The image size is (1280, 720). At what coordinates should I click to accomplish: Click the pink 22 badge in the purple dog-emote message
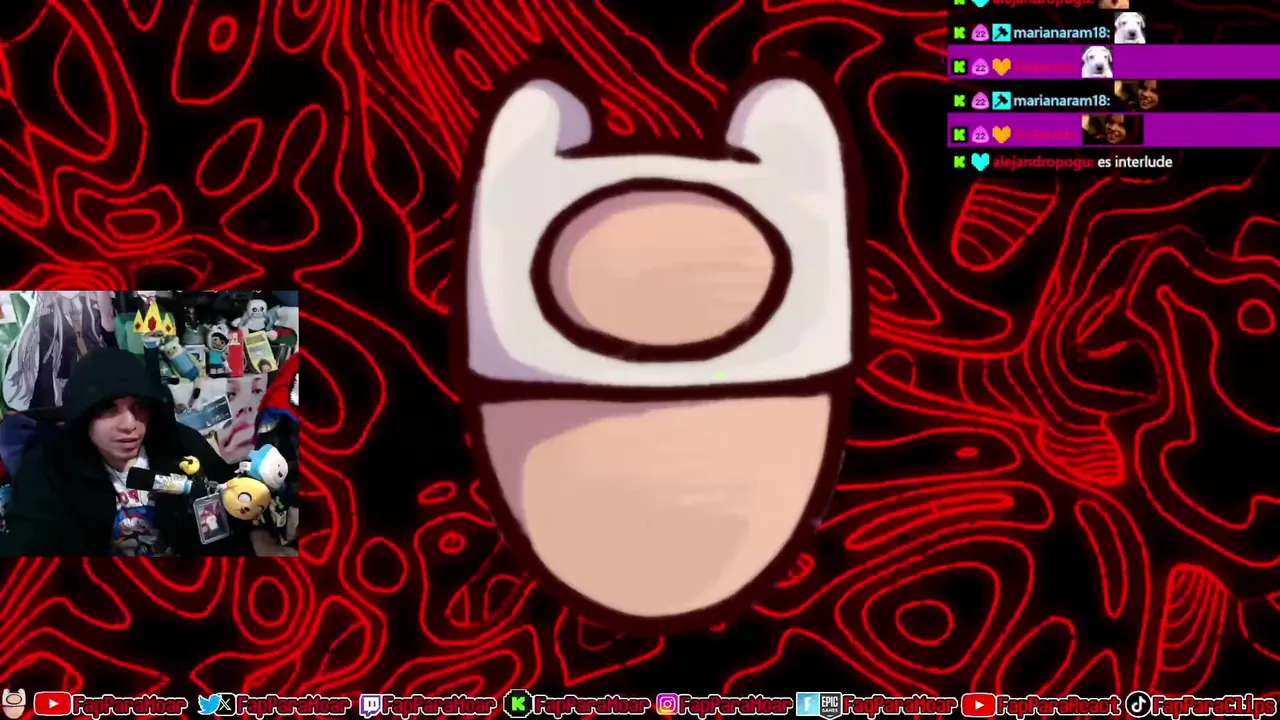(x=980, y=67)
